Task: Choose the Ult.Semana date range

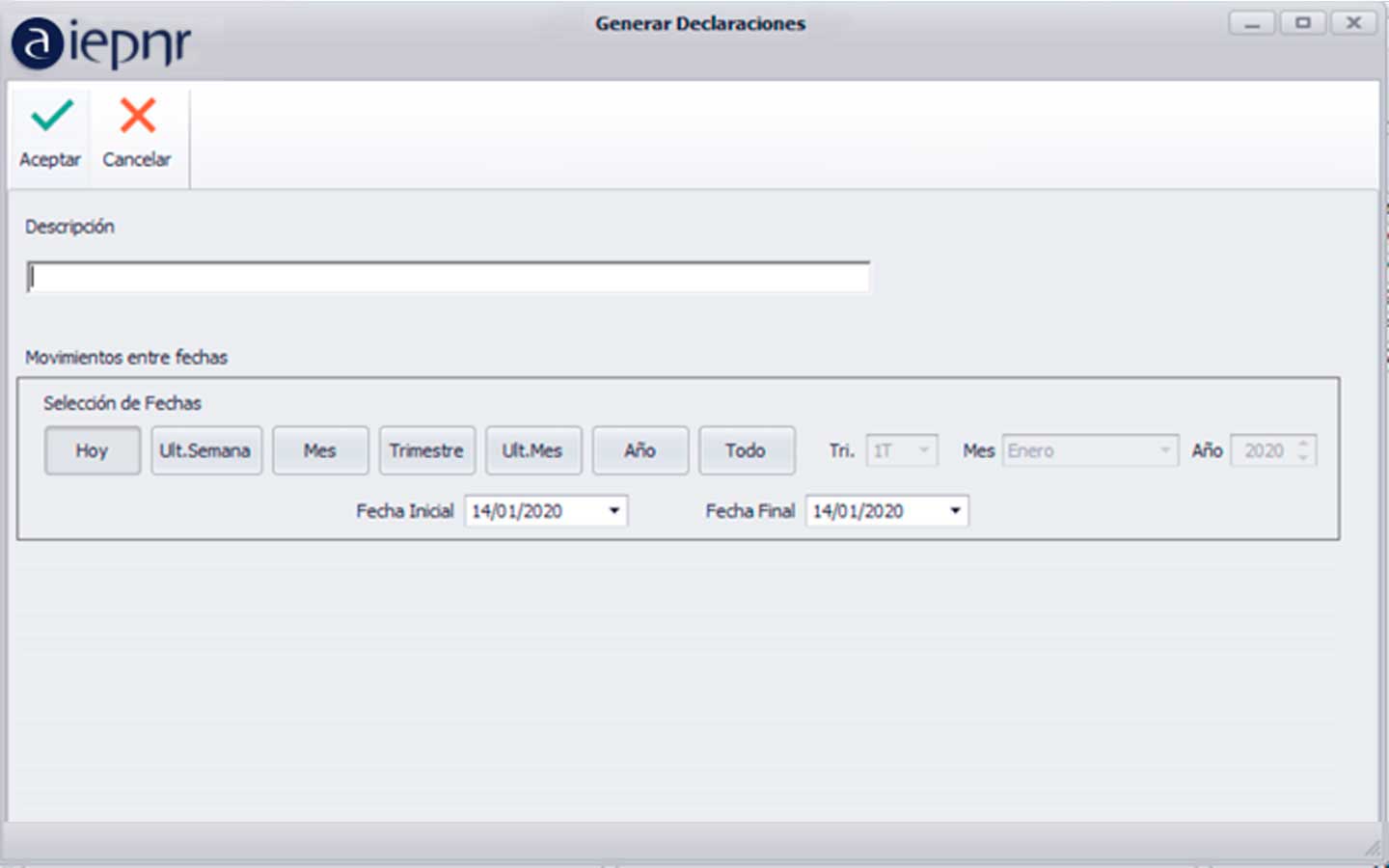Action: [x=205, y=450]
